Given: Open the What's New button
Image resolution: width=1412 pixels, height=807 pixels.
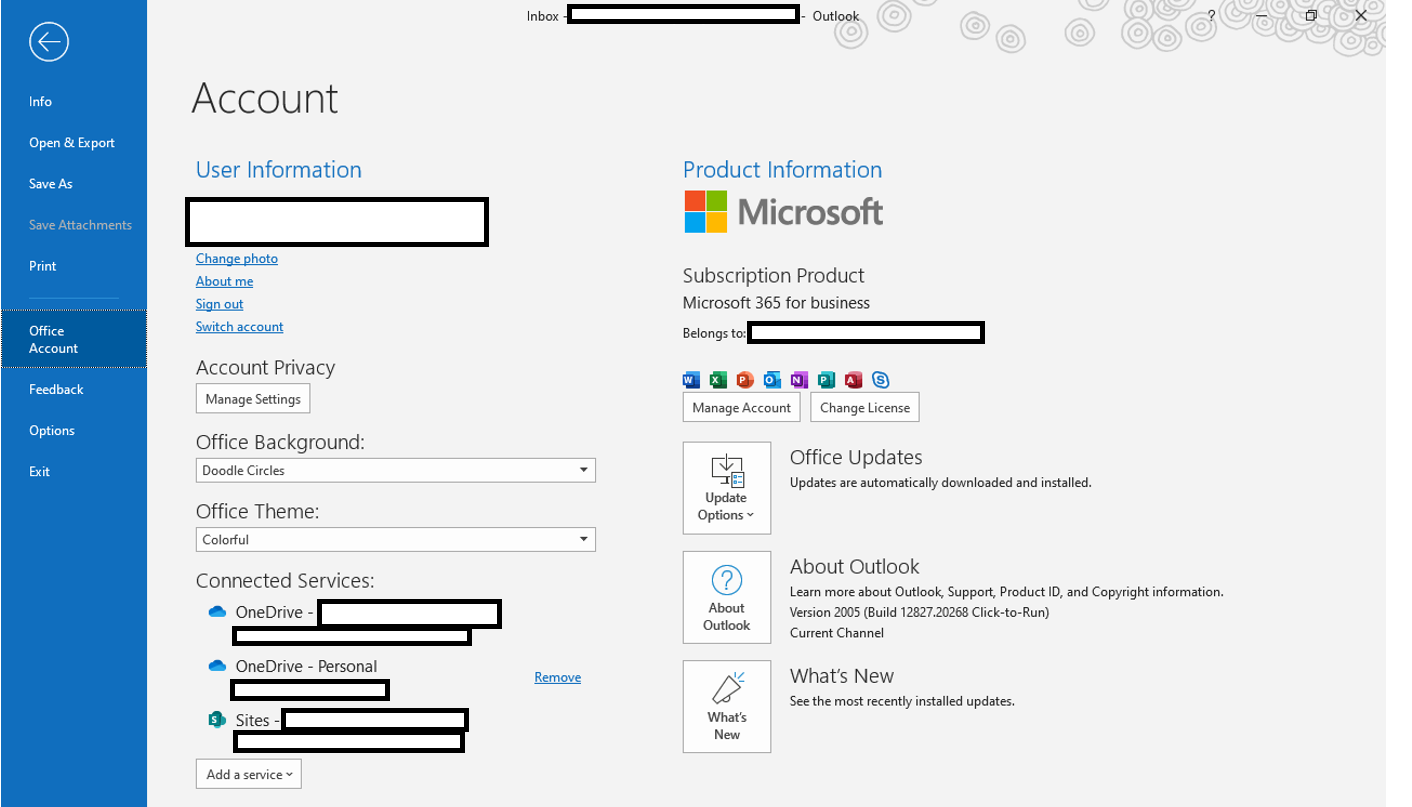Looking at the screenshot, I should pos(727,706).
